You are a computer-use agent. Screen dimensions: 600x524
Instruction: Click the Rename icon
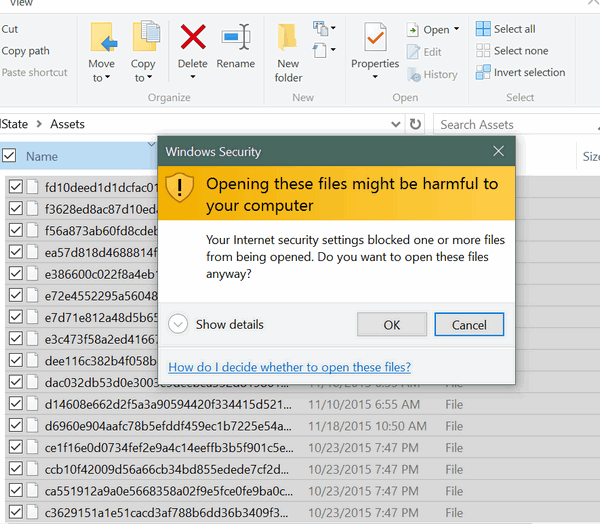(236, 37)
